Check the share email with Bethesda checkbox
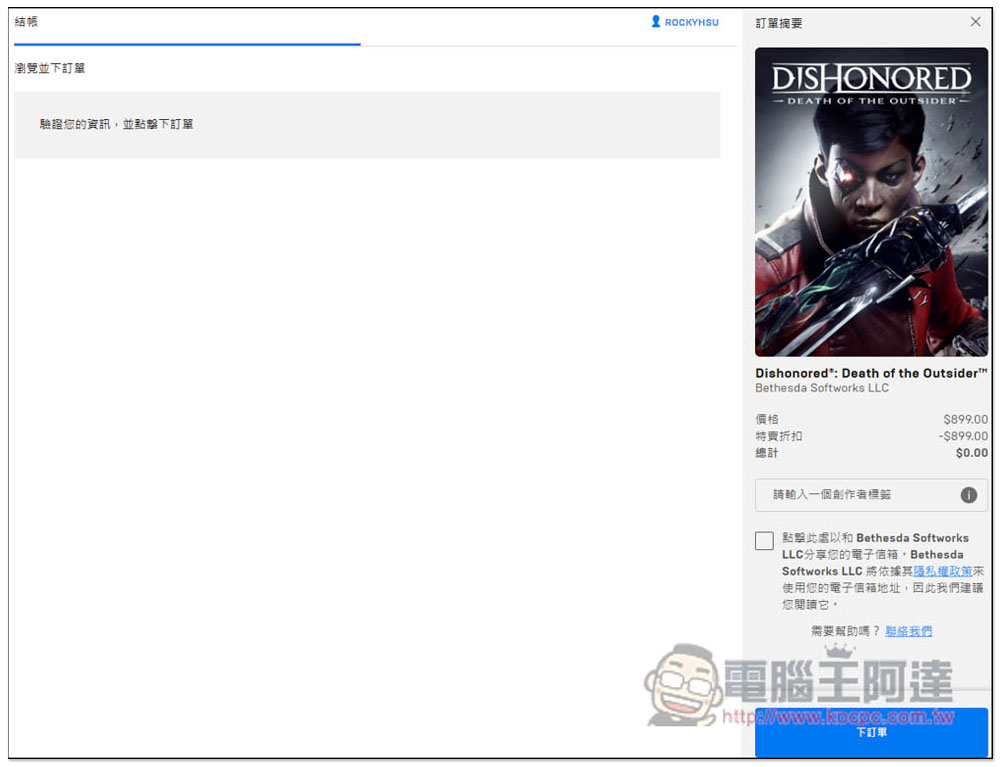1000x767 pixels. point(763,541)
